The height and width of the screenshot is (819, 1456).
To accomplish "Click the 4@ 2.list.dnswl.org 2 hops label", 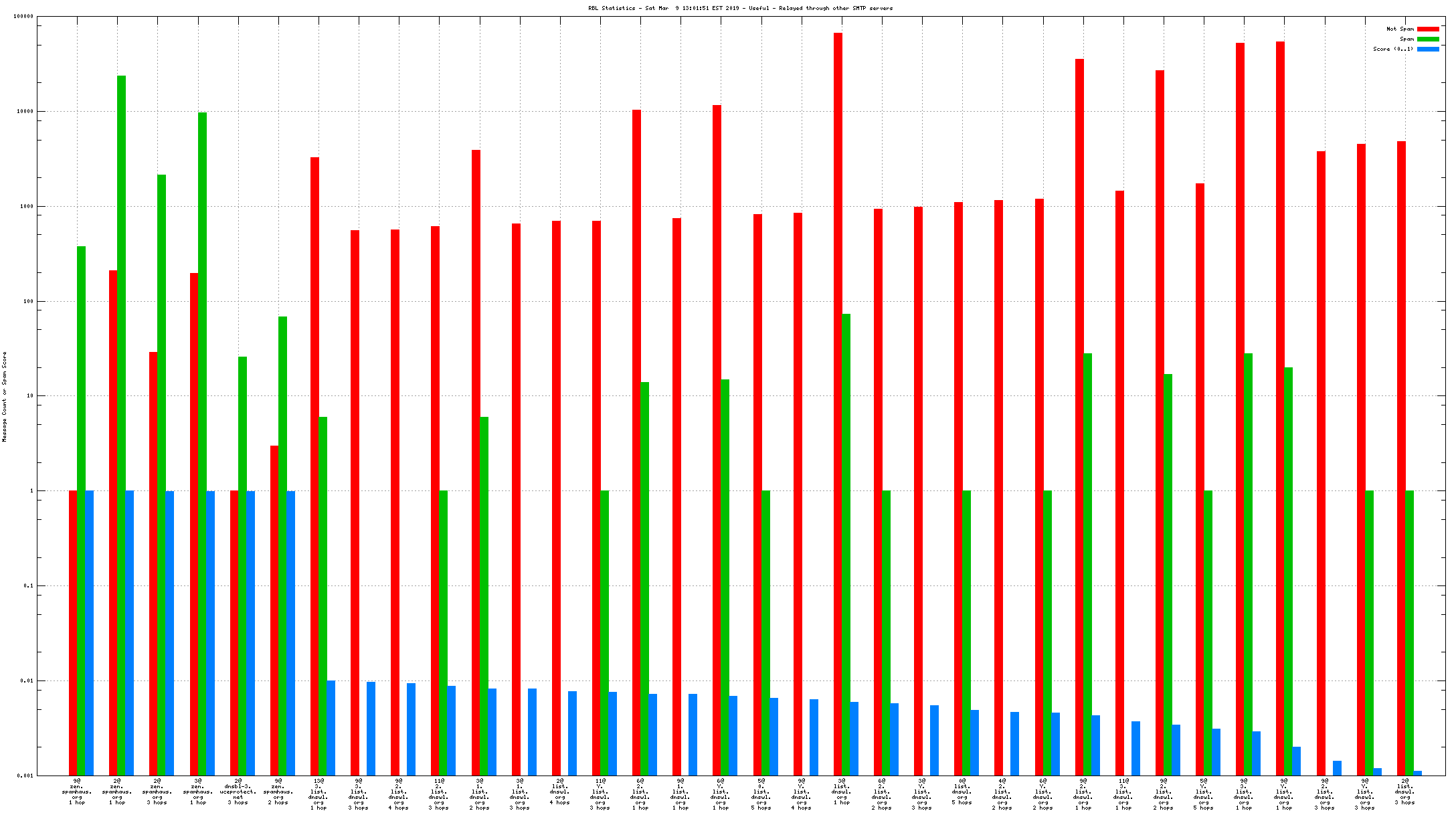I will tap(1002, 794).
